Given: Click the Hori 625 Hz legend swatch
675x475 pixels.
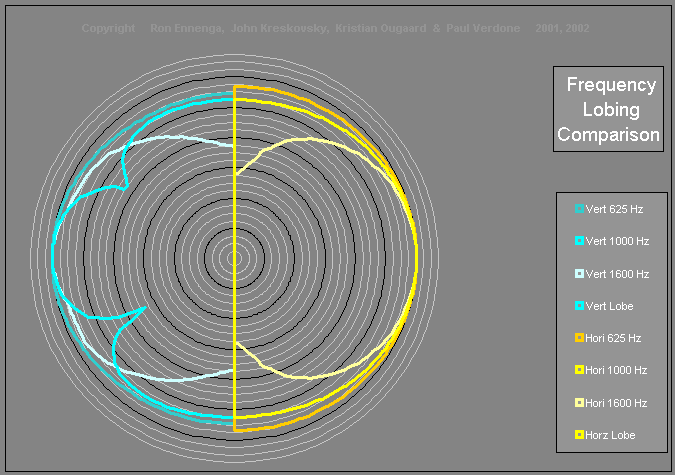Looking at the screenshot, I should point(579,338).
